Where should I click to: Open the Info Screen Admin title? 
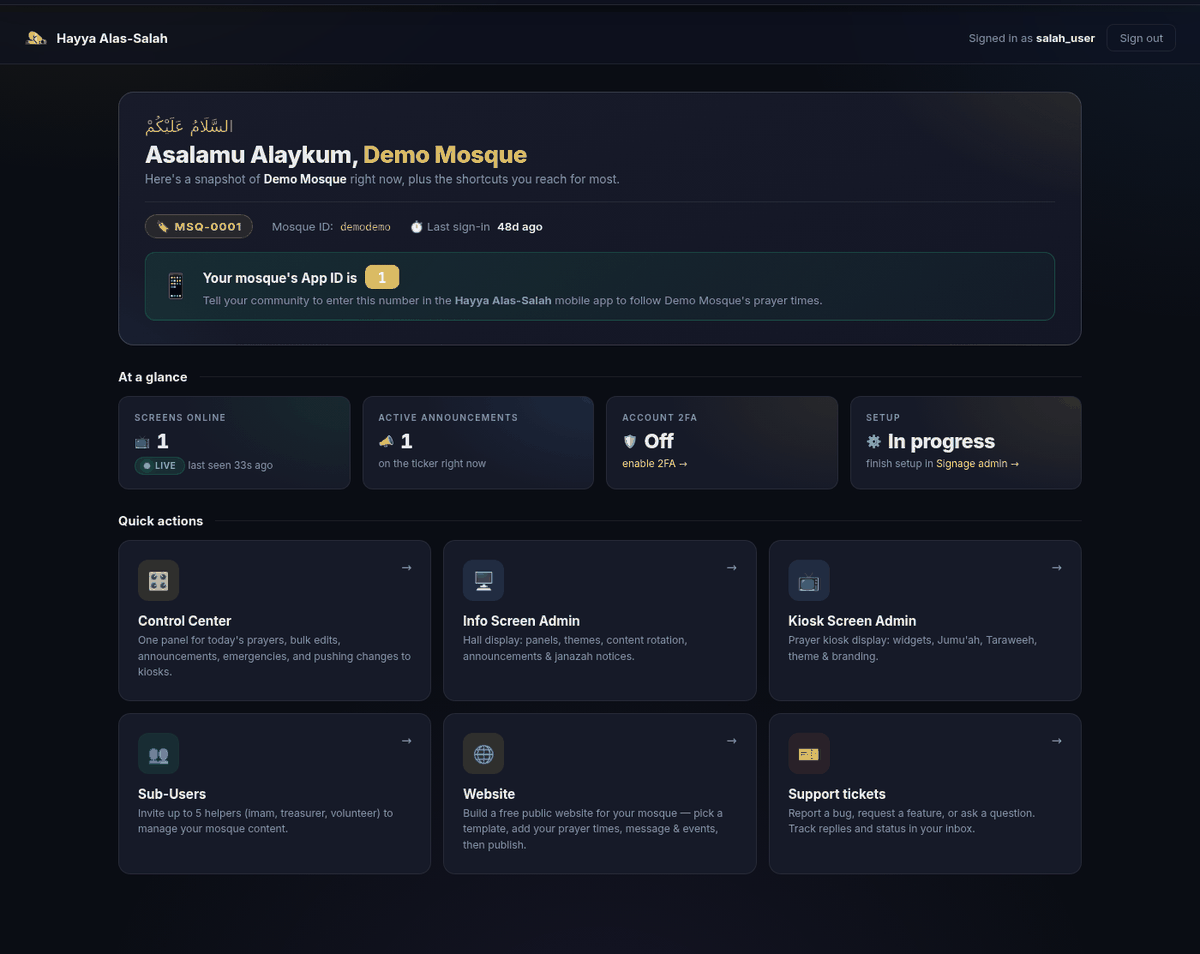(521, 621)
